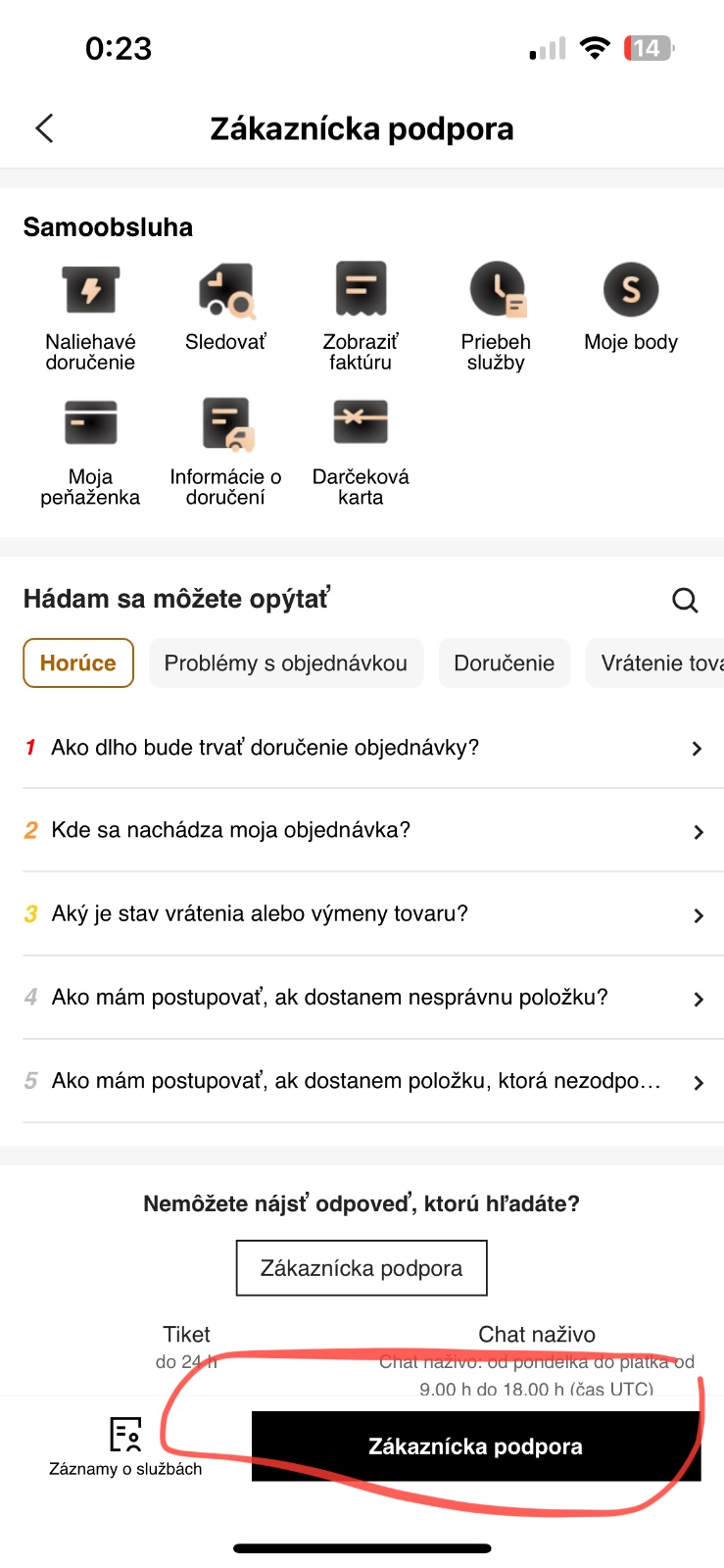Viewport: 724px width, 1568px height.
Task: Open Priebeh služby service progress icon
Action: pyautogui.click(x=497, y=291)
